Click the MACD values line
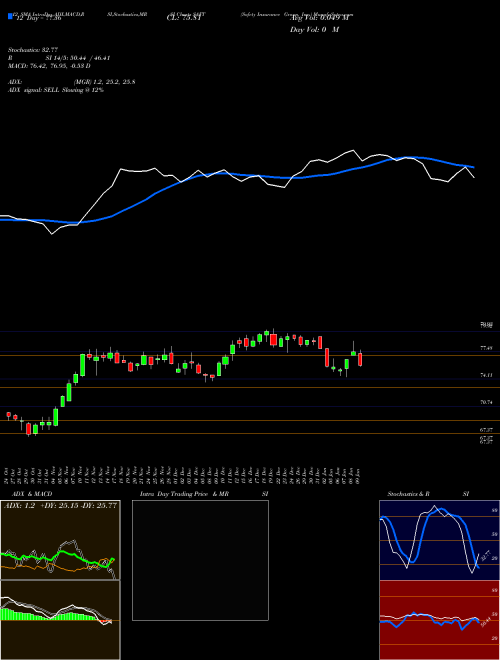 (49, 66)
